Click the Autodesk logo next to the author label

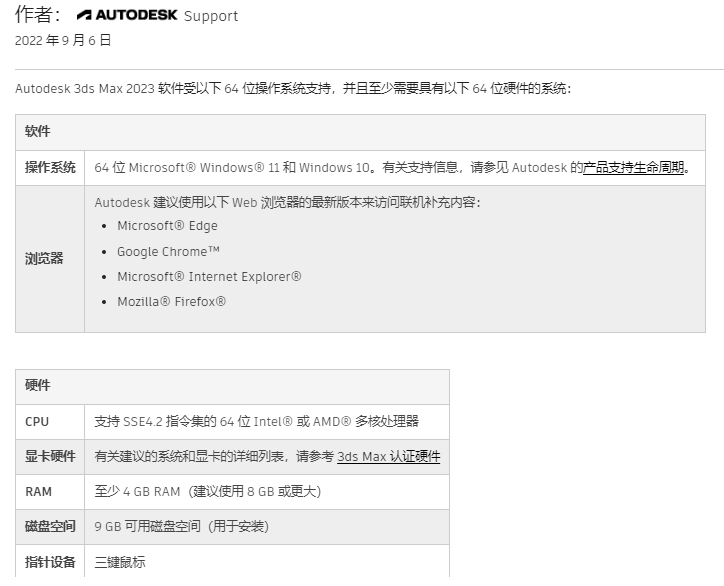(127, 15)
